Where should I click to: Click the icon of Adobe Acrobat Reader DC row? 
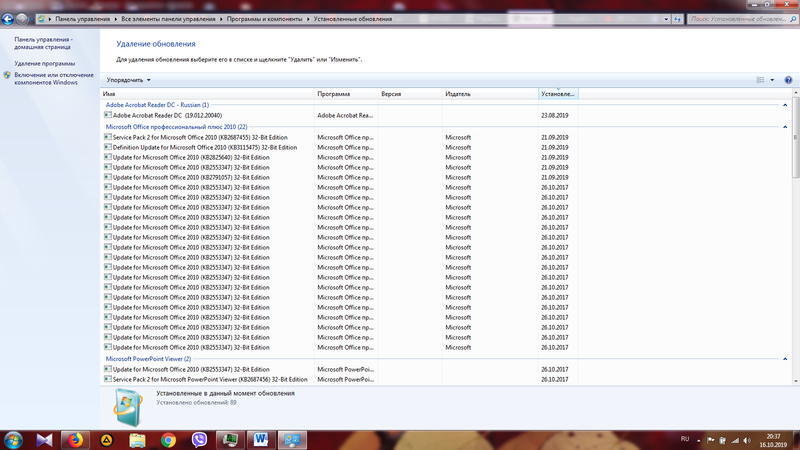(x=108, y=115)
